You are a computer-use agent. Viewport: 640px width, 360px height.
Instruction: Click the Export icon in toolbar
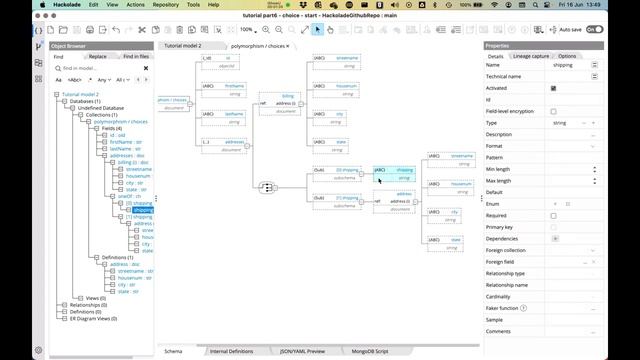tap(103, 30)
